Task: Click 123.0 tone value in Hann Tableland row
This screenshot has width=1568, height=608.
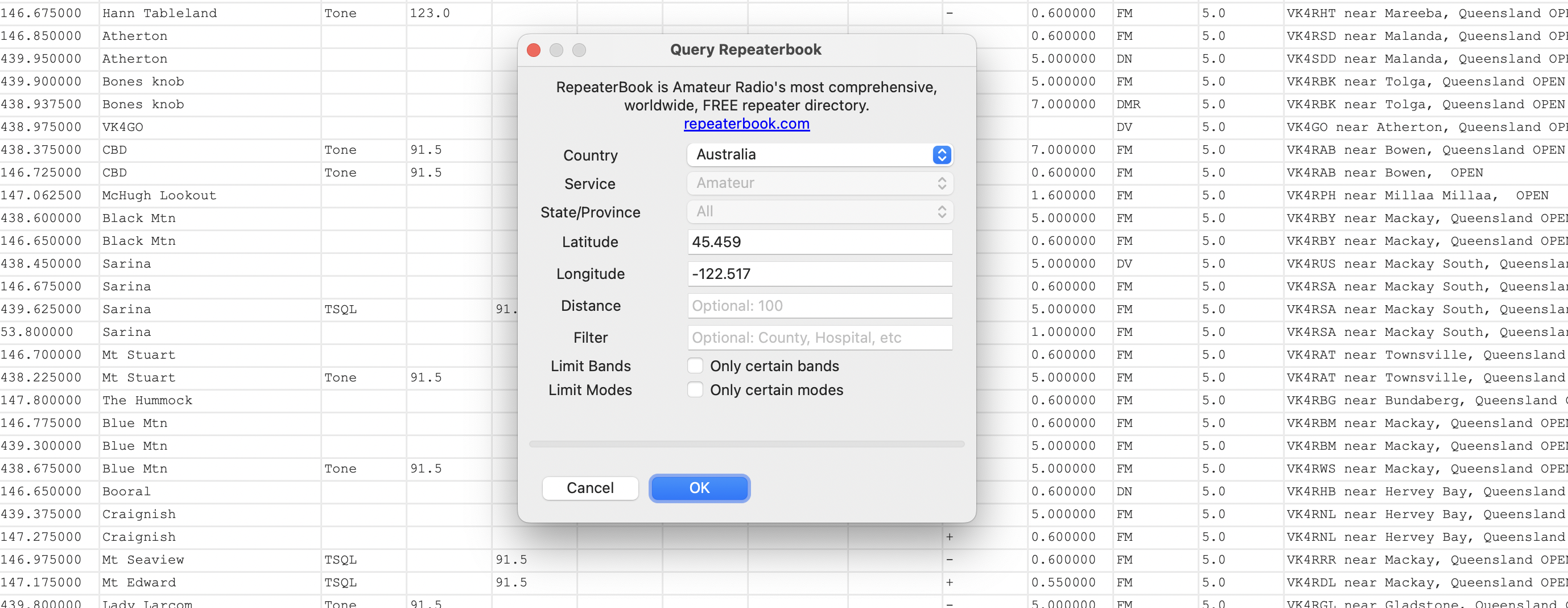Action: click(x=448, y=14)
